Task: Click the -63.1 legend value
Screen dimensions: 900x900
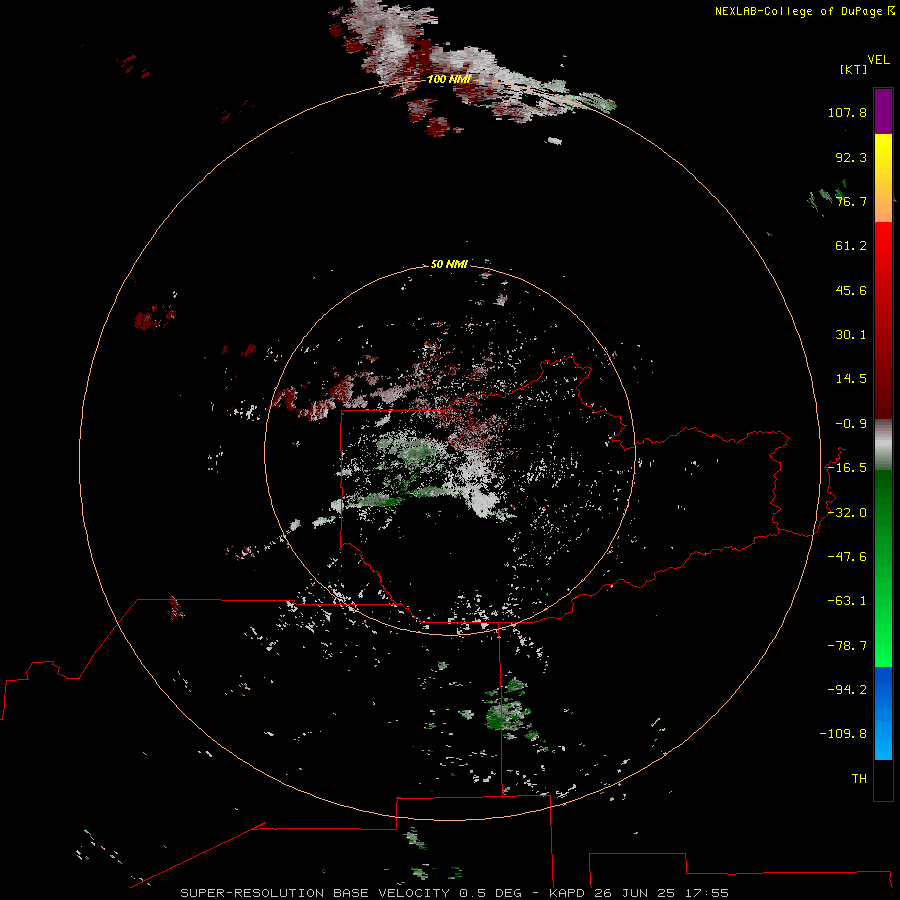Action: [847, 601]
